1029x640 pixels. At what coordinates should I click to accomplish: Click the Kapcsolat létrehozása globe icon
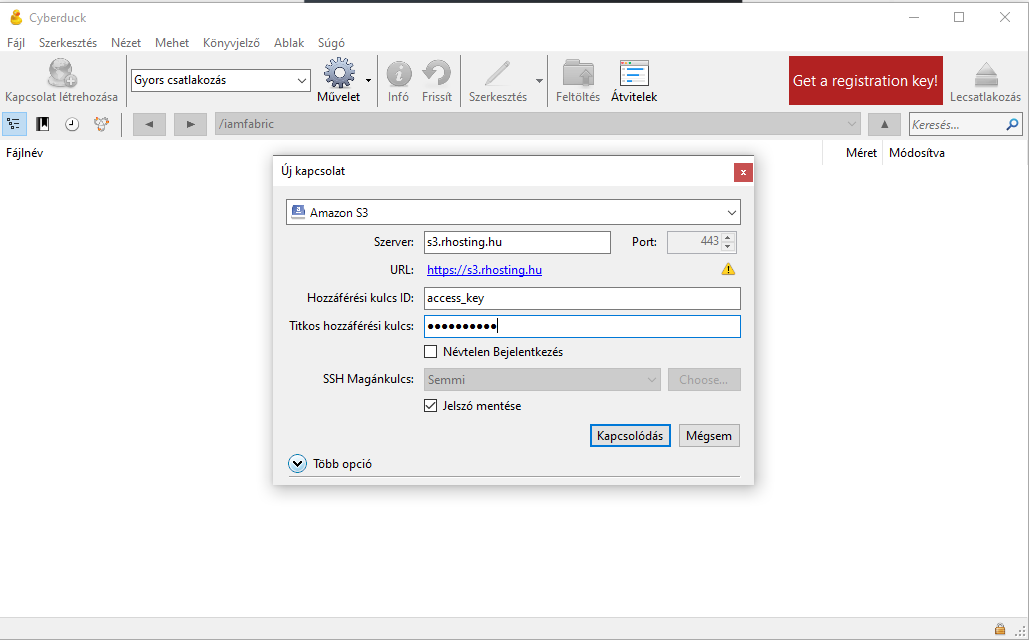pyautogui.click(x=61, y=73)
